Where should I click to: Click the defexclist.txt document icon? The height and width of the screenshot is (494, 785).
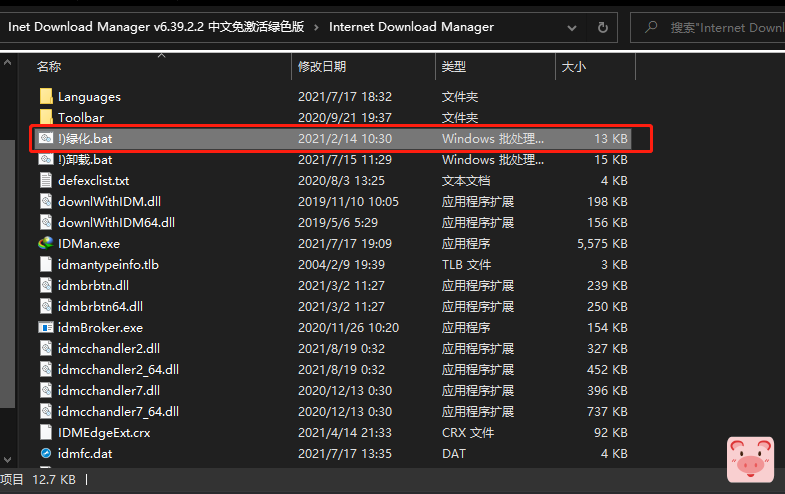tap(46, 180)
